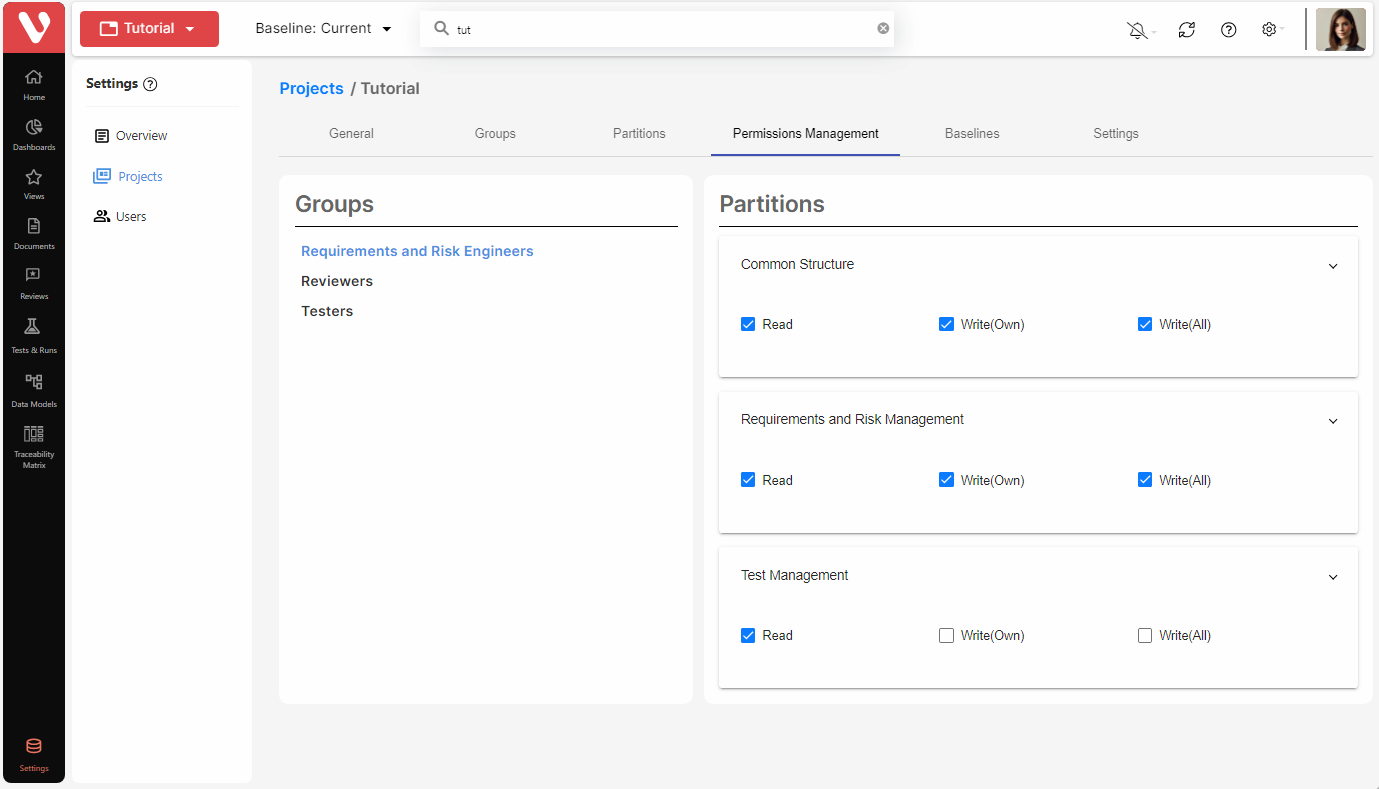Screen dimensions: 1379x789
Task: Uncheck Read for Common Structure
Action: tap(748, 324)
